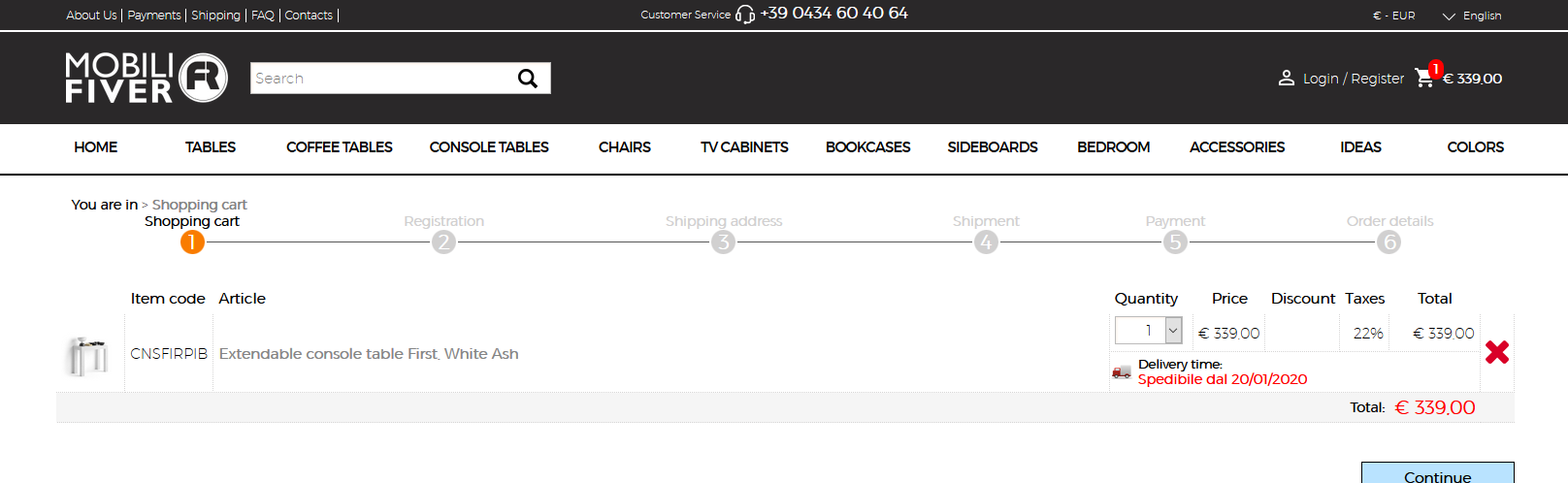This screenshot has height=483, width=1568.
Task: Click step 6 Order details circle
Action: (1389, 241)
